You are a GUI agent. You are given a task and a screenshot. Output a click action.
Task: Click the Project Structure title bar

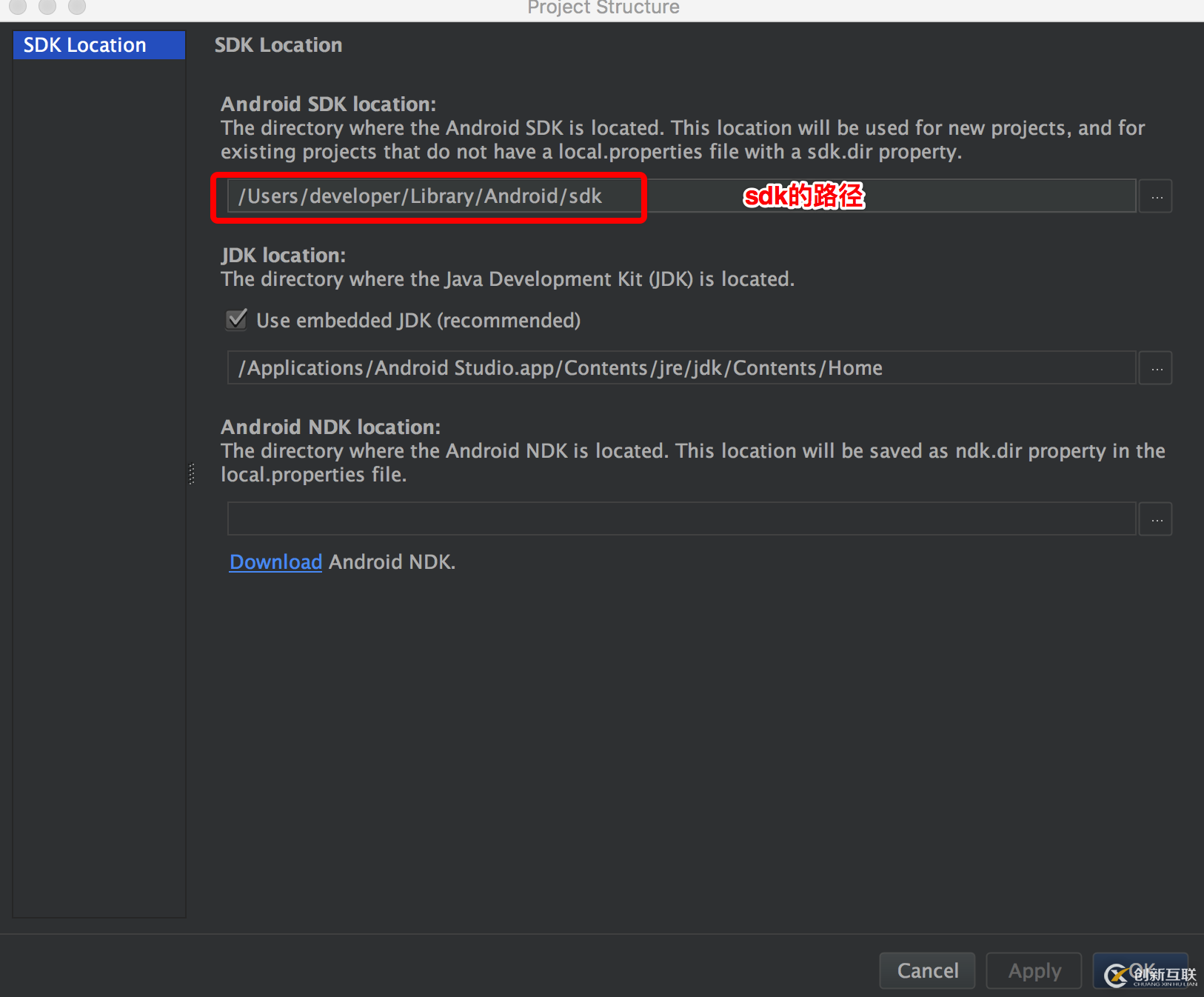(x=603, y=7)
